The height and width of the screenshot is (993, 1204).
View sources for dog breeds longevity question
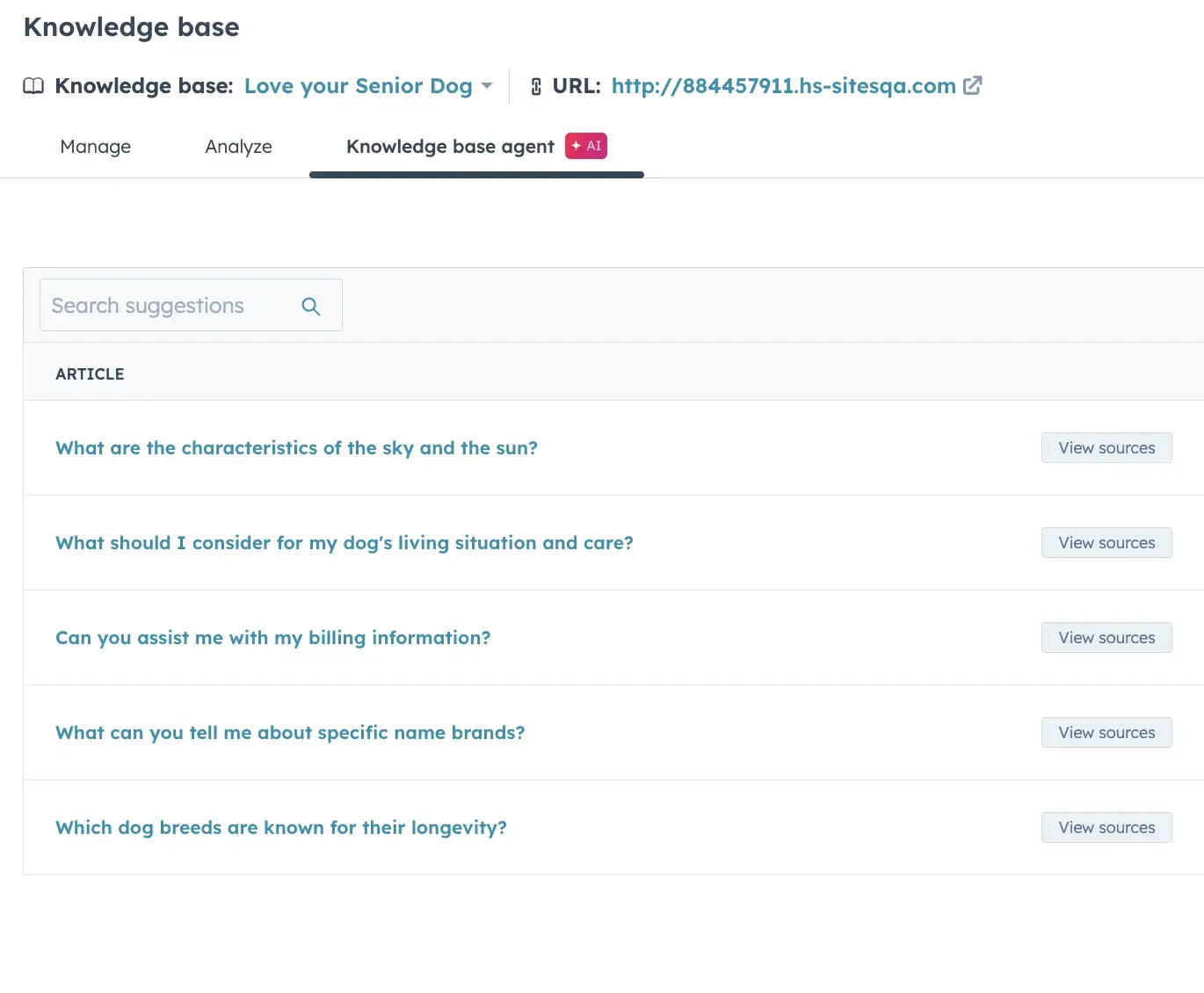[x=1106, y=828]
